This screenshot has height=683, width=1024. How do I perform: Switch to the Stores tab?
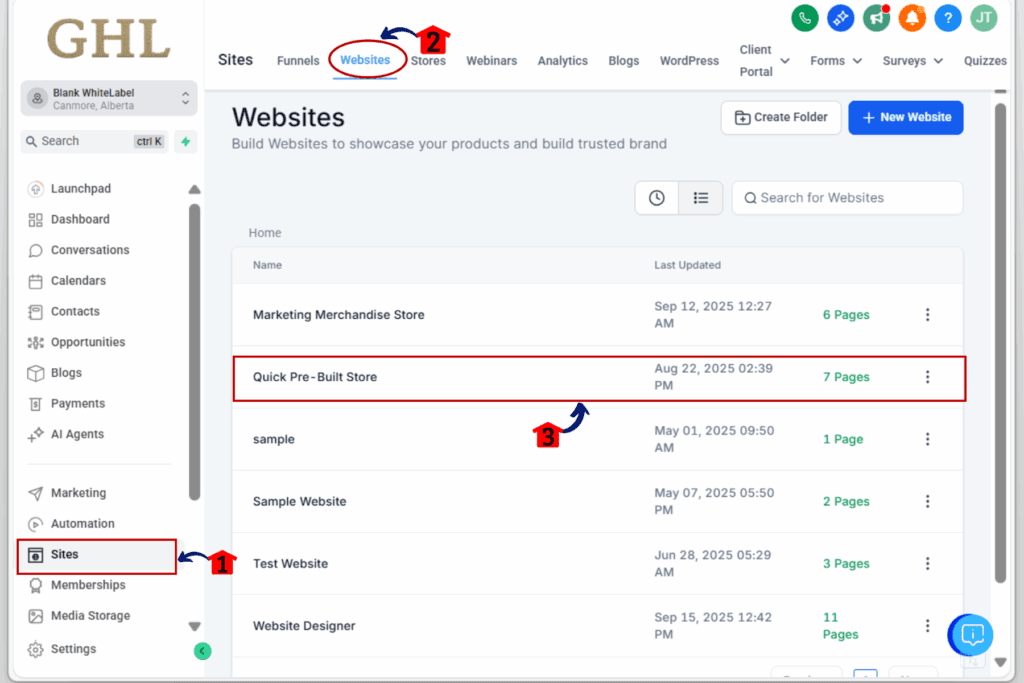[x=428, y=61]
